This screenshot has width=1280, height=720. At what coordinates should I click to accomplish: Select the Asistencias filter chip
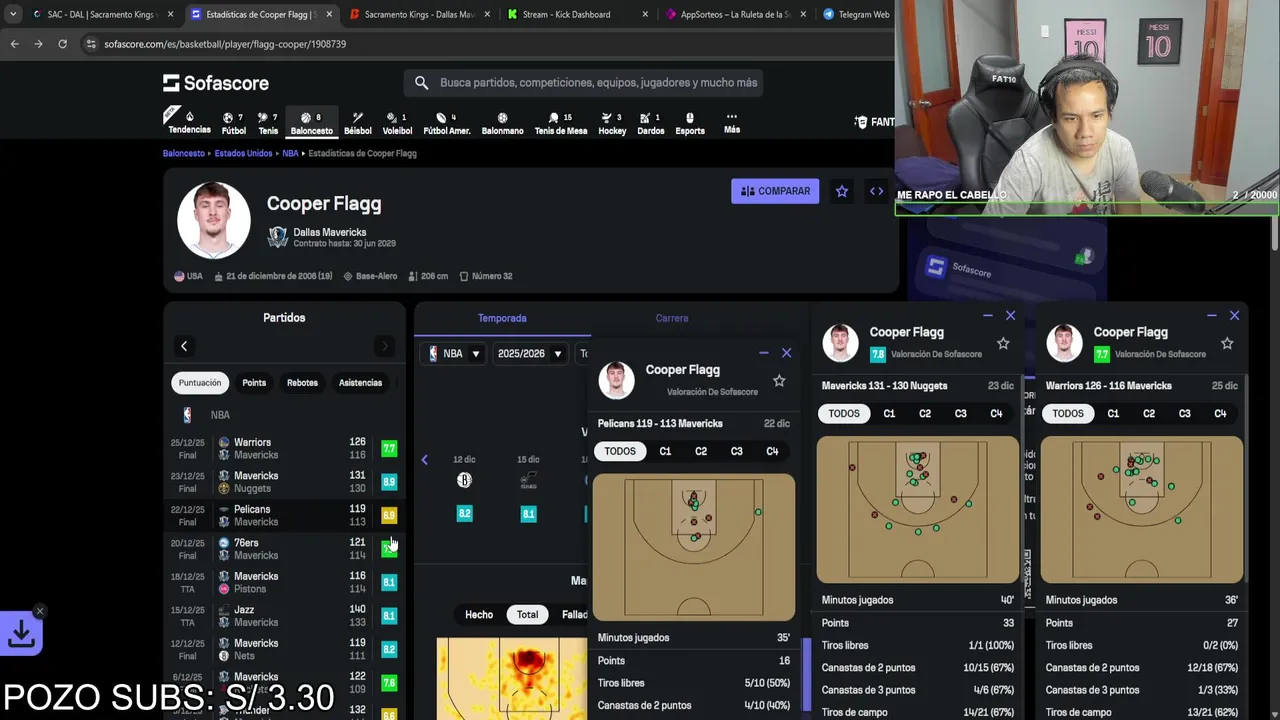tap(360, 383)
